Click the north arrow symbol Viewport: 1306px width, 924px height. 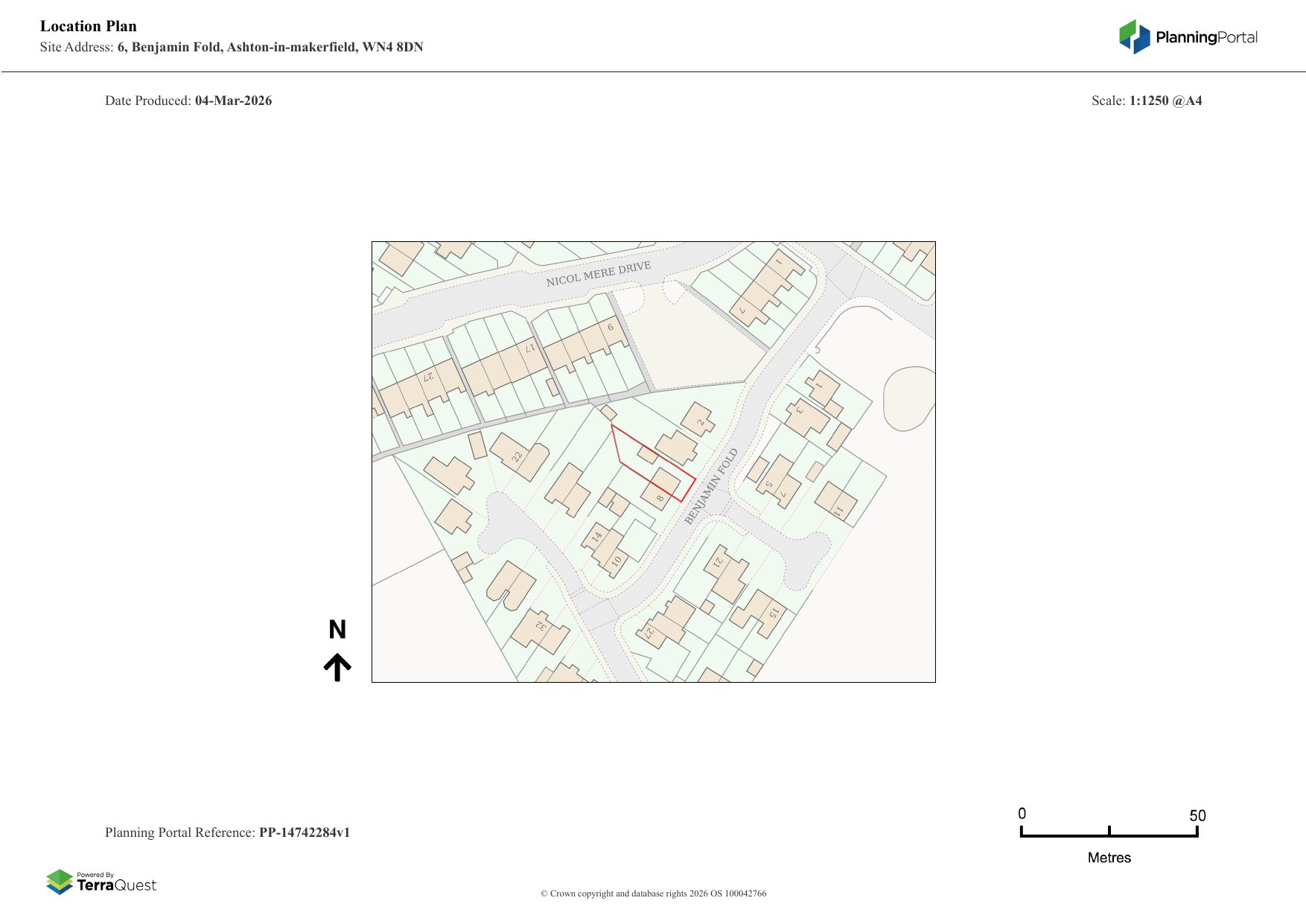(337, 667)
